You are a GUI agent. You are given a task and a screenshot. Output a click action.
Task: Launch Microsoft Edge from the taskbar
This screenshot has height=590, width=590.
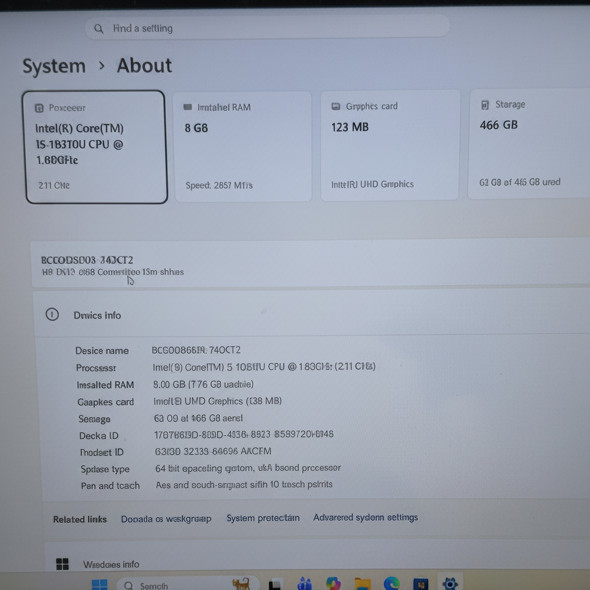(392, 583)
